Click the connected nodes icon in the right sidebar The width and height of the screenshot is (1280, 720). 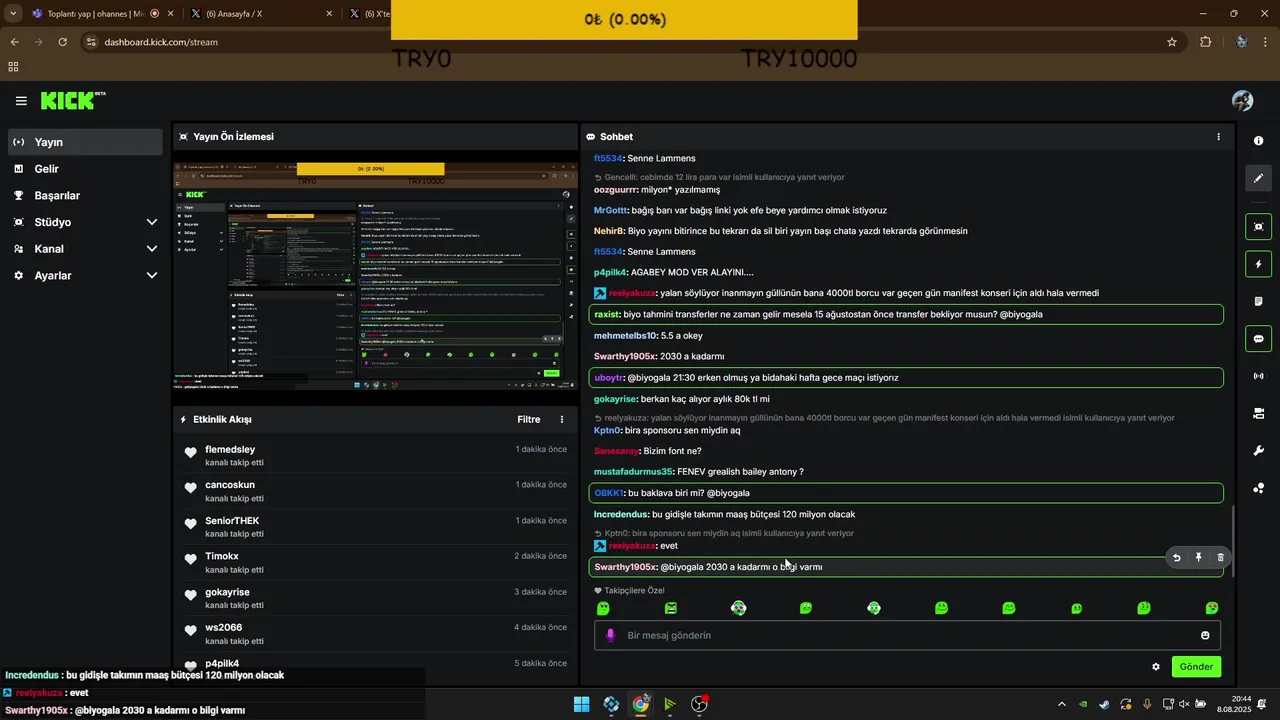pyautogui.click(x=1258, y=488)
